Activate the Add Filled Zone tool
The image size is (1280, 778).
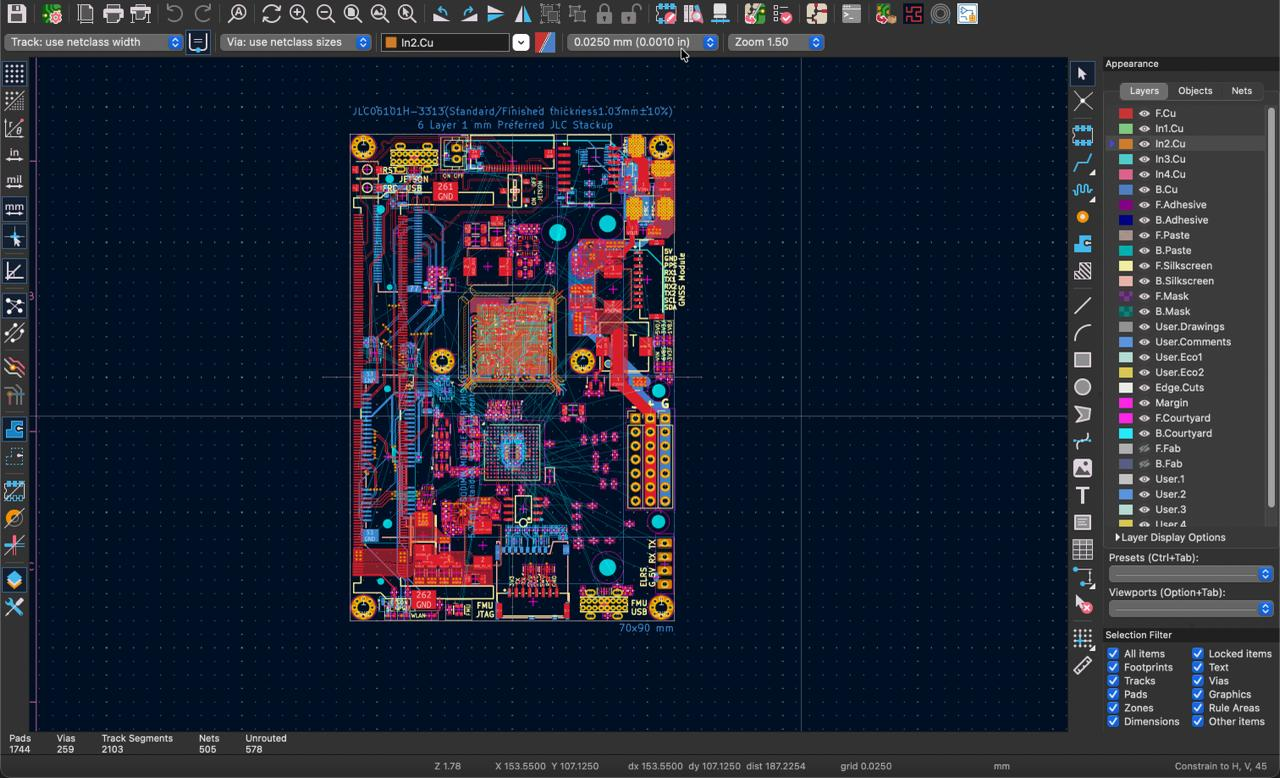1083,244
